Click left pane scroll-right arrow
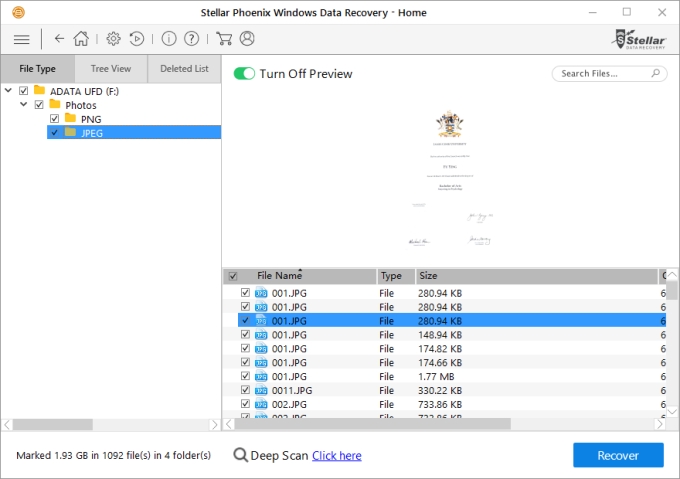 214,424
